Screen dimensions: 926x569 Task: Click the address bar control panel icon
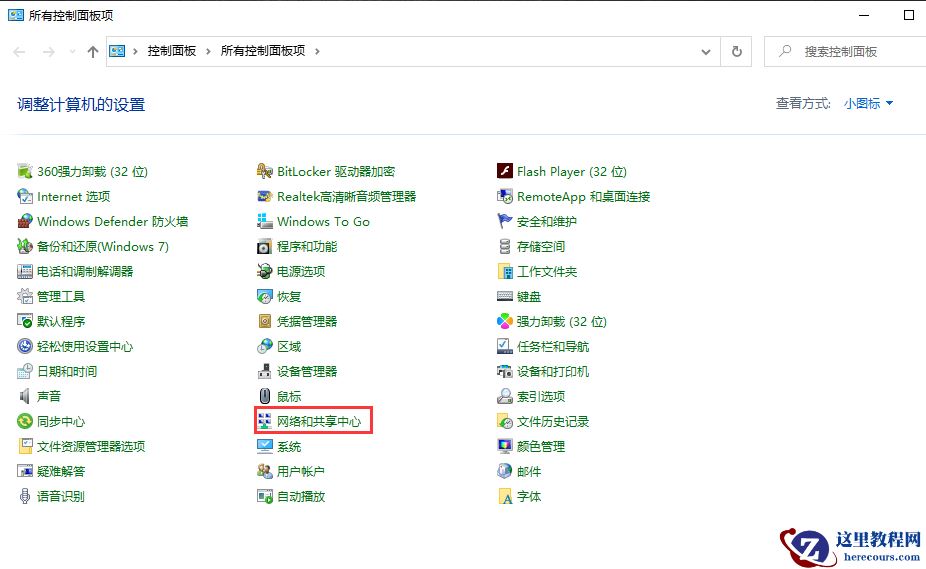[117, 51]
